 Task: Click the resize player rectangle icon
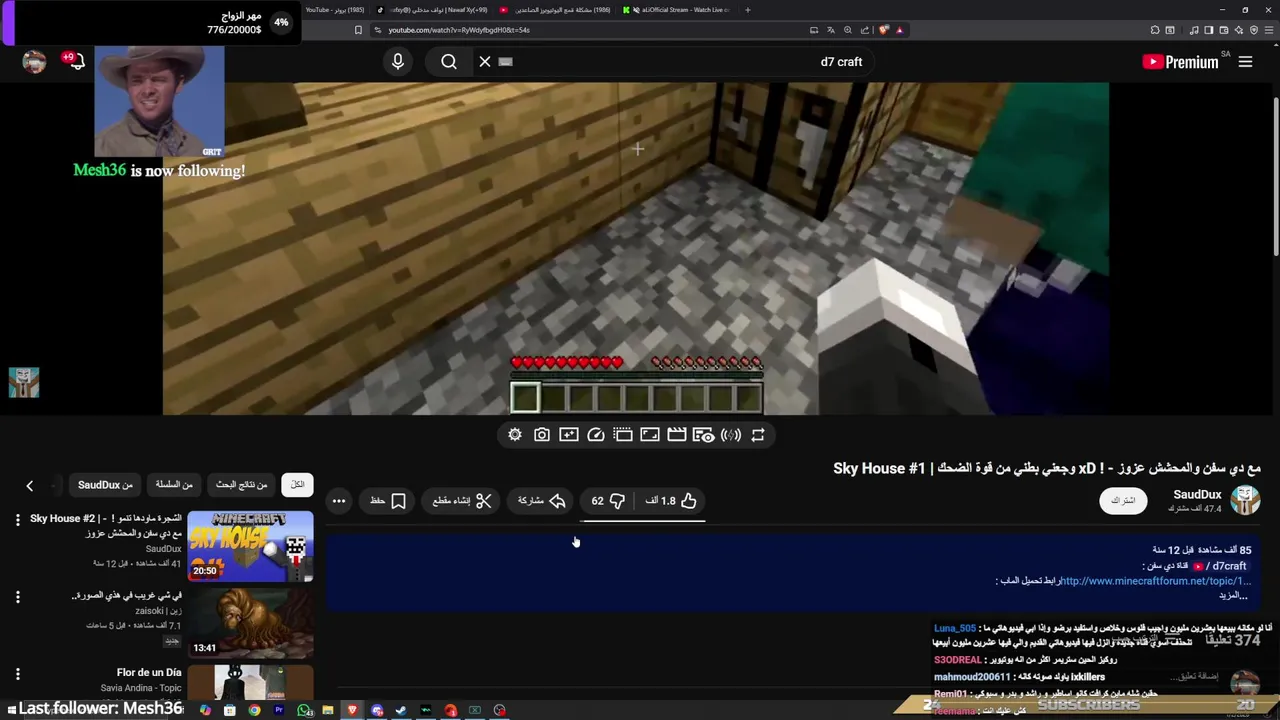pos(650,435)
